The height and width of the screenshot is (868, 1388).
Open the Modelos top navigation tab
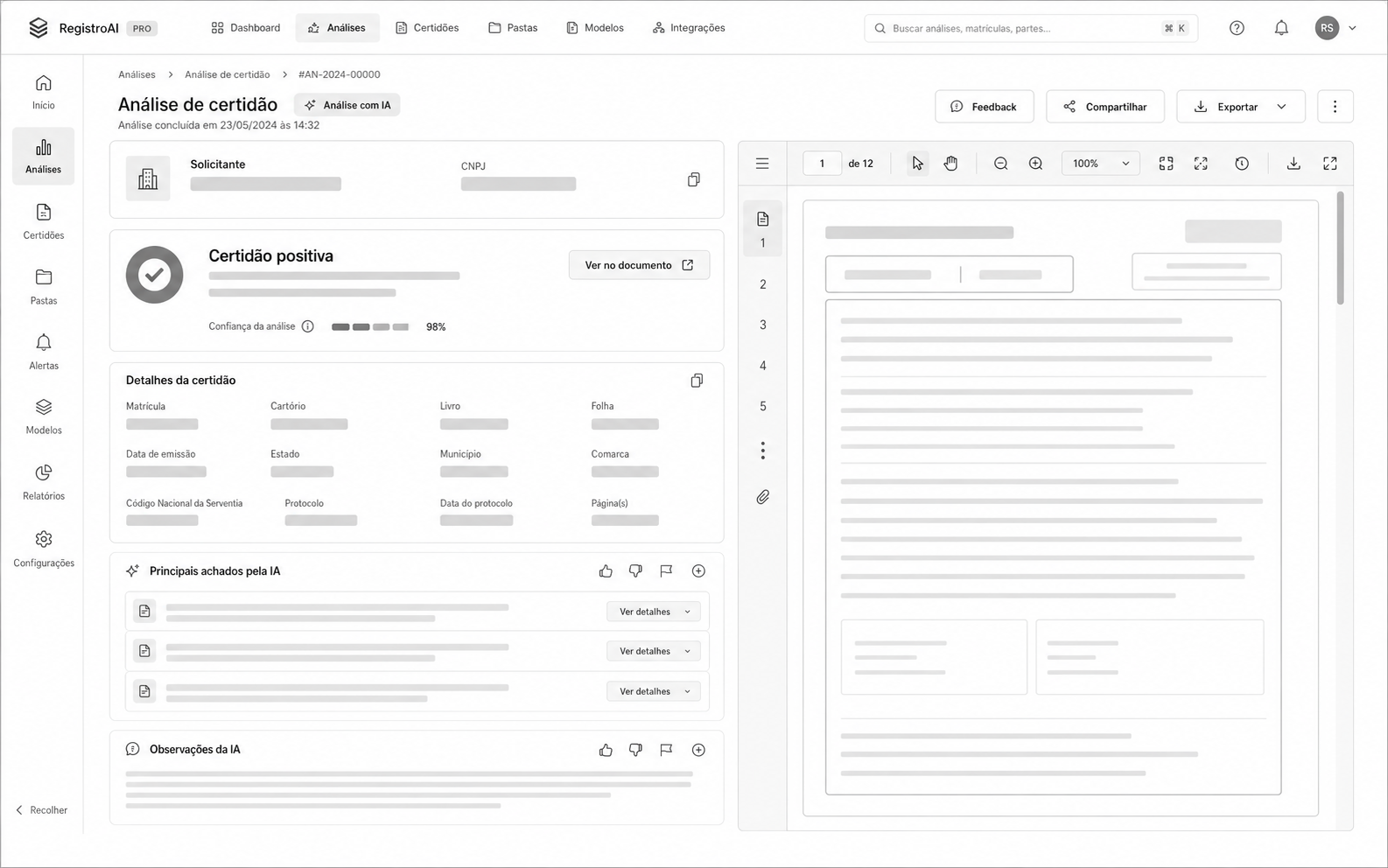[x=595, y=28]
